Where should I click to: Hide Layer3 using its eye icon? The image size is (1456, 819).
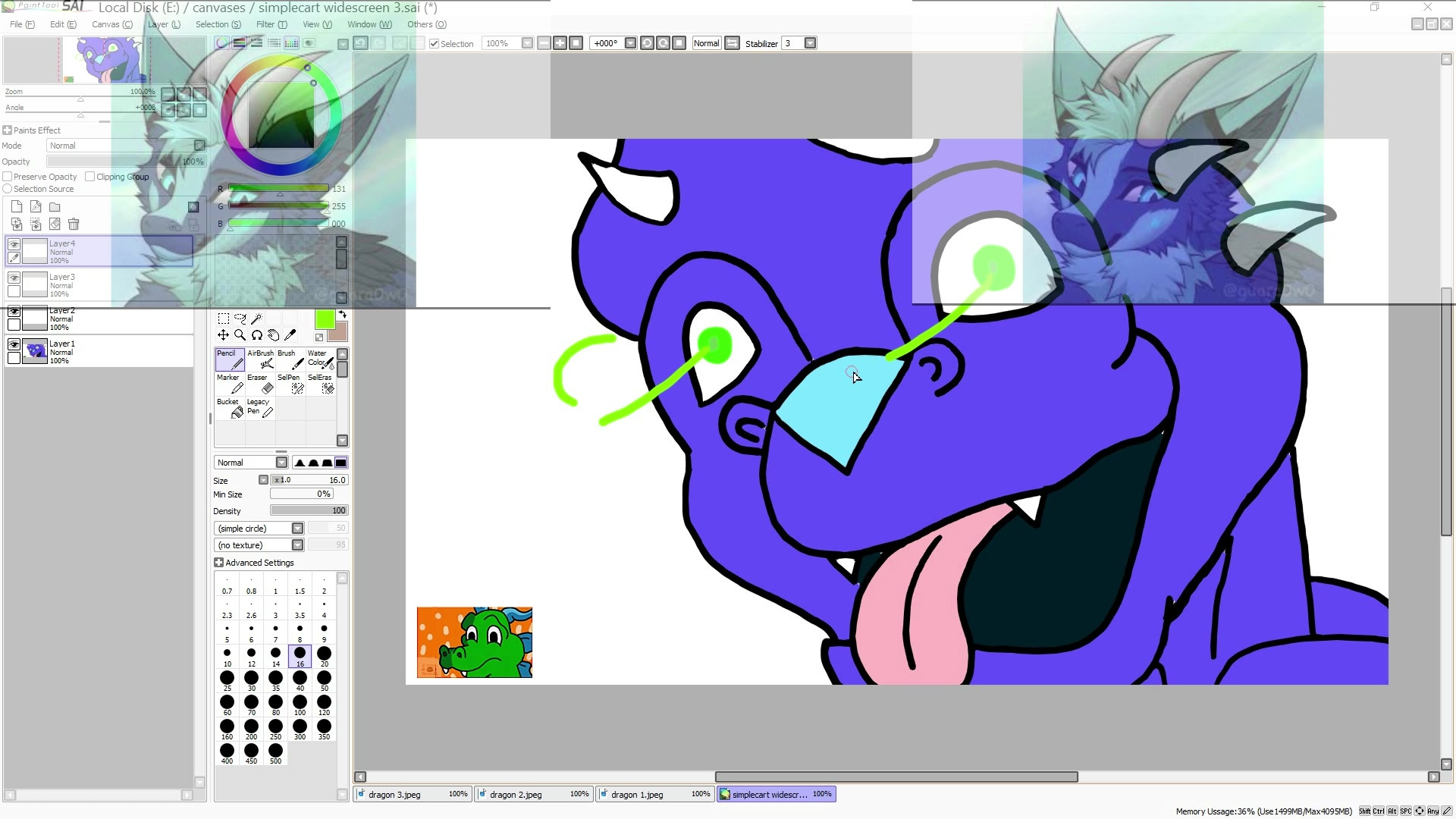click(14, 278)
